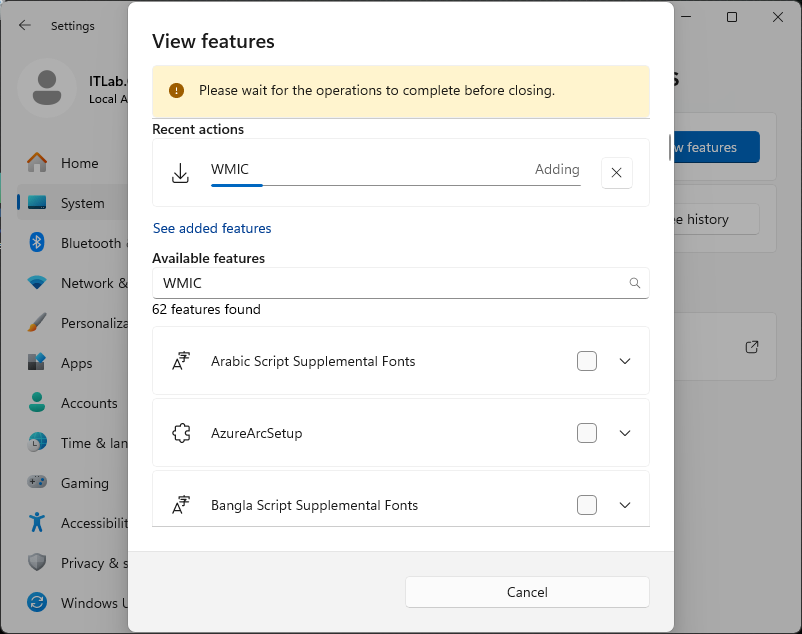
Task: Expand Arabic Script Supplemental Fonts details
Action: tap(625, 361)
